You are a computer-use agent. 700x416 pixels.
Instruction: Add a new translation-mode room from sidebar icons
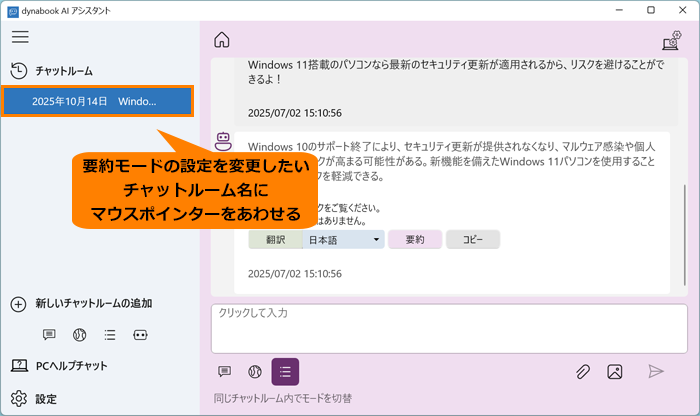click(x=79, y=334)
